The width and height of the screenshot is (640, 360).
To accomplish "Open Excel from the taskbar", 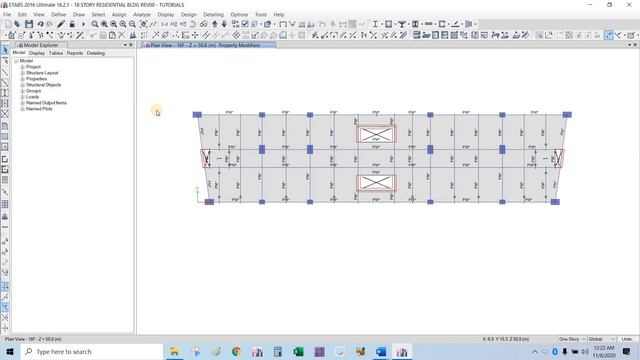I will [x=298, y=351].
